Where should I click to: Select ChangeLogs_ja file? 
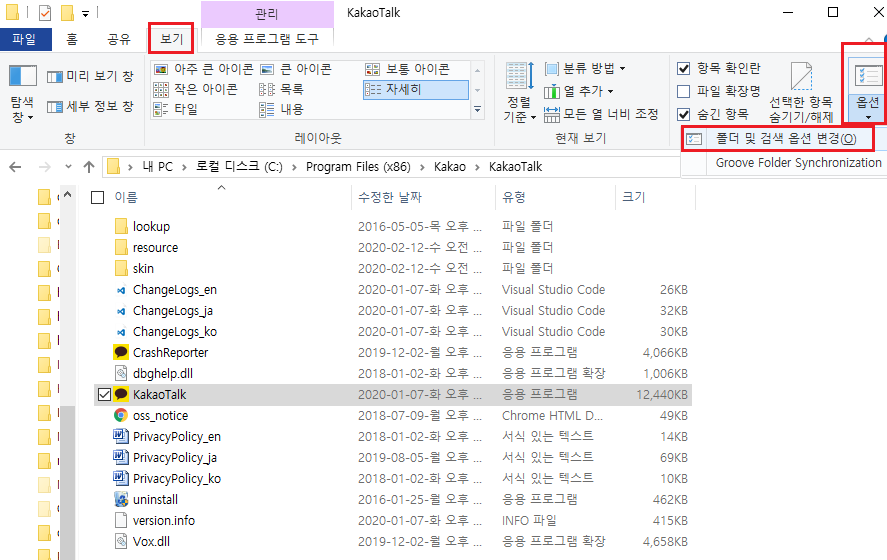point(173,311)
